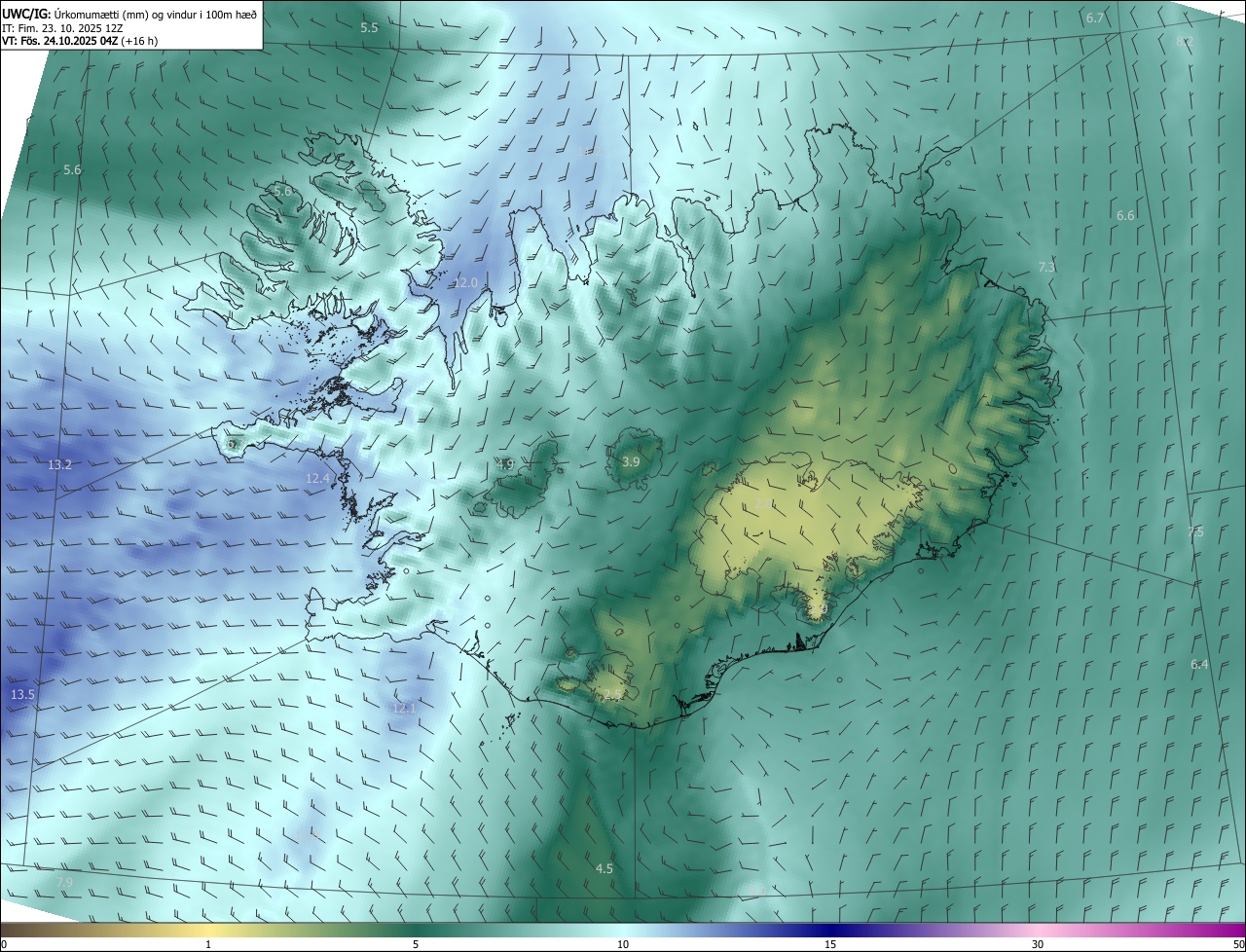Image resolution: width=1246 pixels, height=952 pixels.
Task: Click the 4.5 value label south of Iceland
Action: pyautogui.click(x=604, y=868)
